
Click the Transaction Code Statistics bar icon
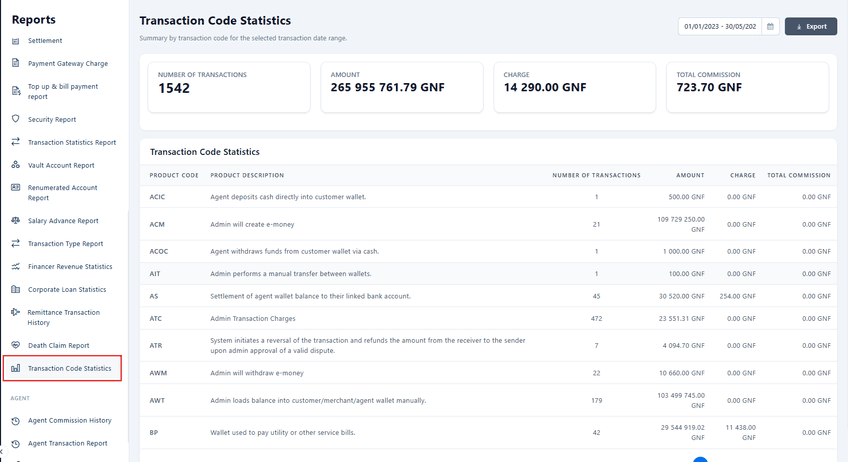click(16, 368)
